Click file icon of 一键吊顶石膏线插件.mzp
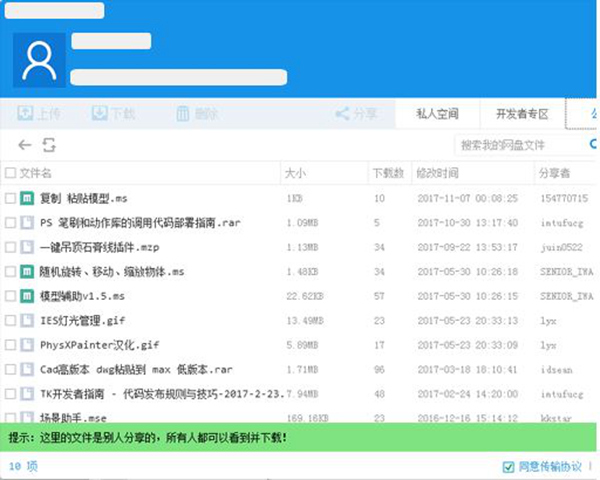The width and height of the screenshot is (600, 480). (x=27, y=247)
